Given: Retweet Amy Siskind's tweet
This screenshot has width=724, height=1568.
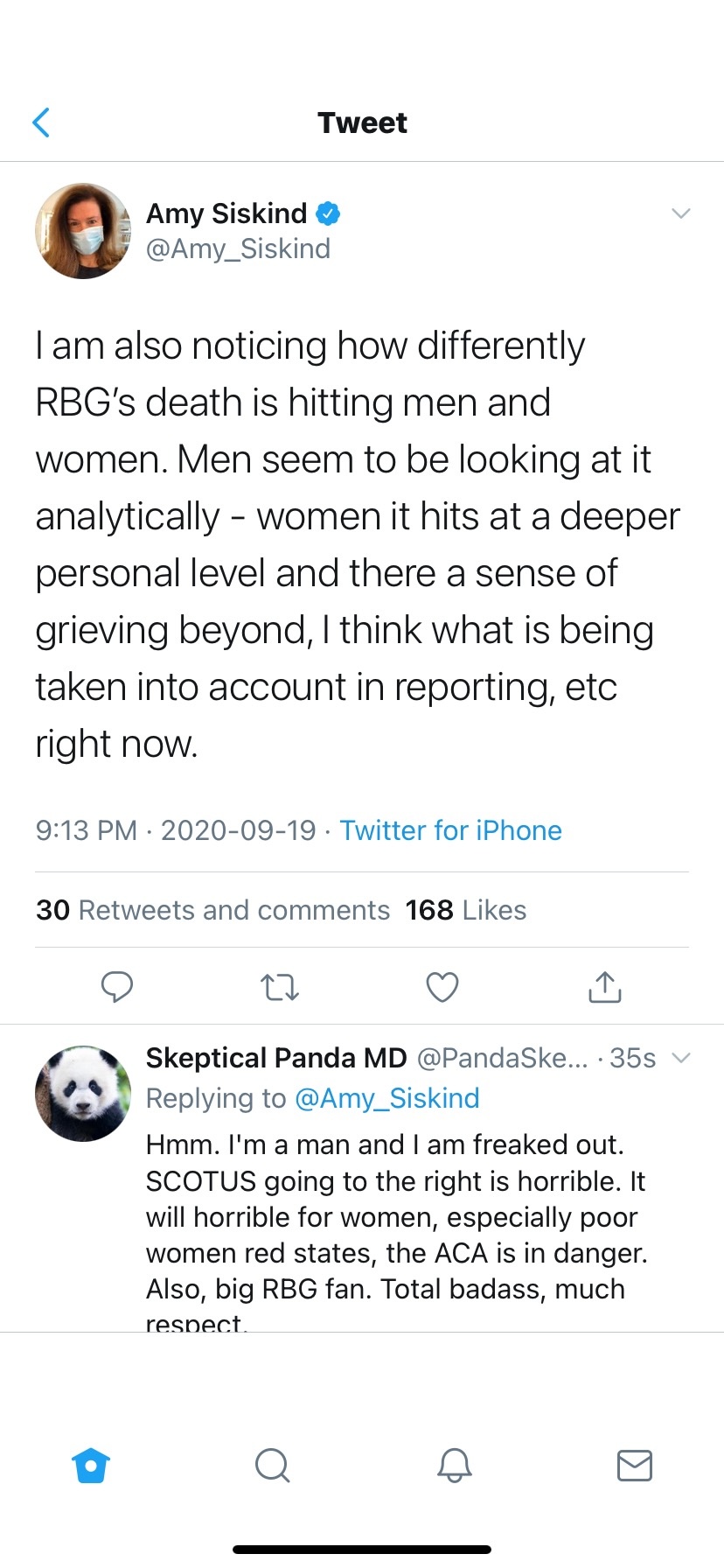Looking at the screenshot, I should (x=280, y=987).
